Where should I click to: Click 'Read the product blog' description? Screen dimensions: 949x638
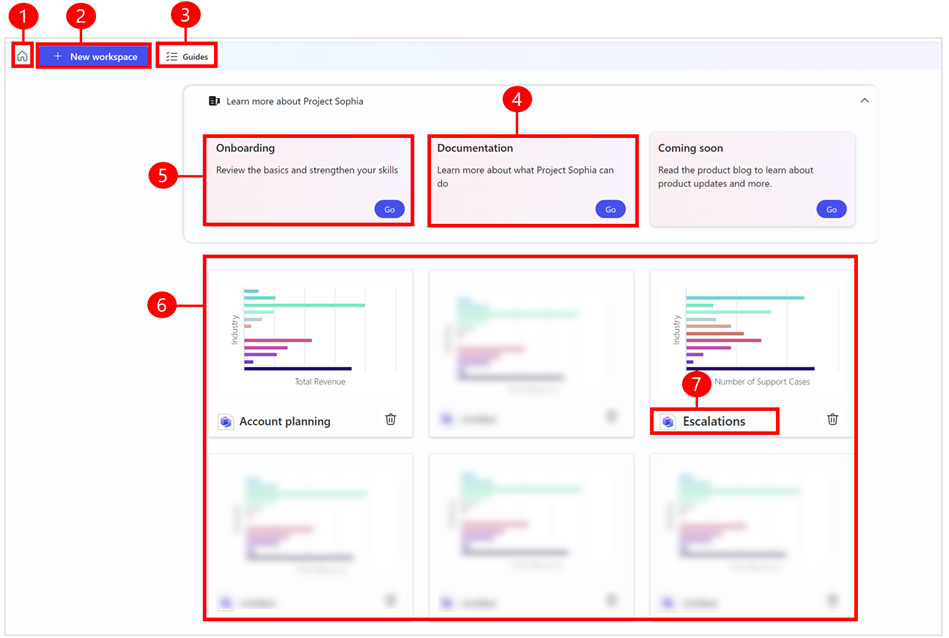[x=735, y=177]
